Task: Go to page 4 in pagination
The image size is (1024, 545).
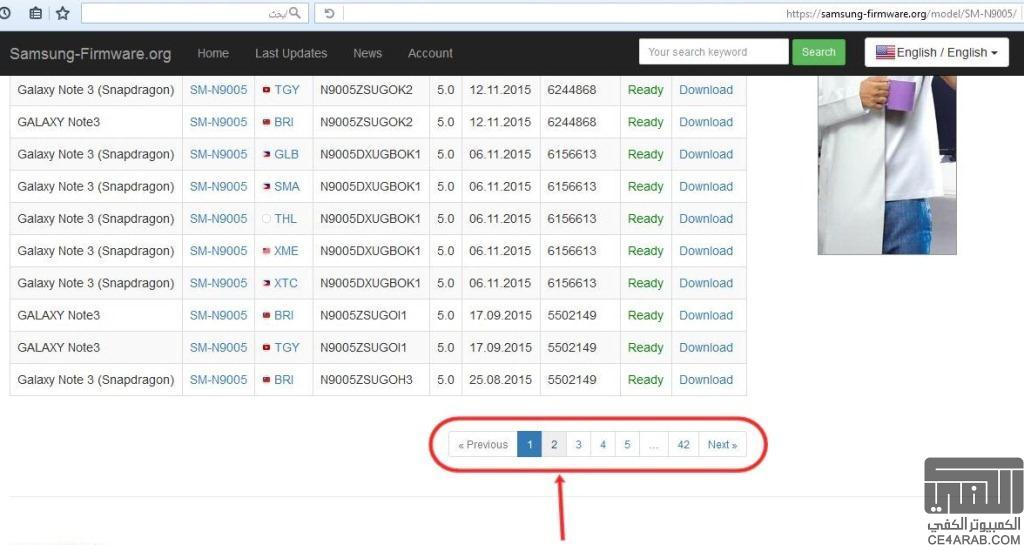Action: pos(603,444)
